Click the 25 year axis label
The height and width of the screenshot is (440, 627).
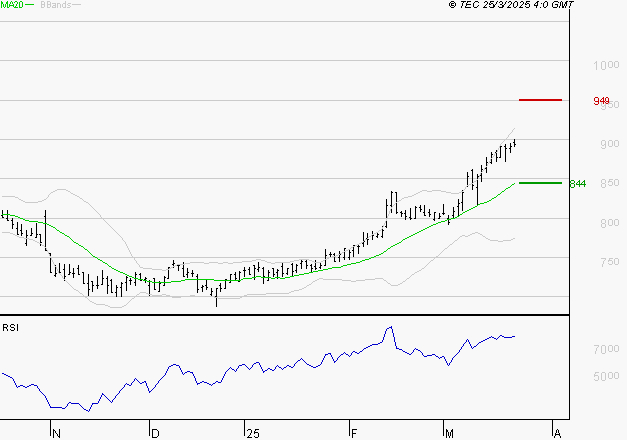pos(253,434)
